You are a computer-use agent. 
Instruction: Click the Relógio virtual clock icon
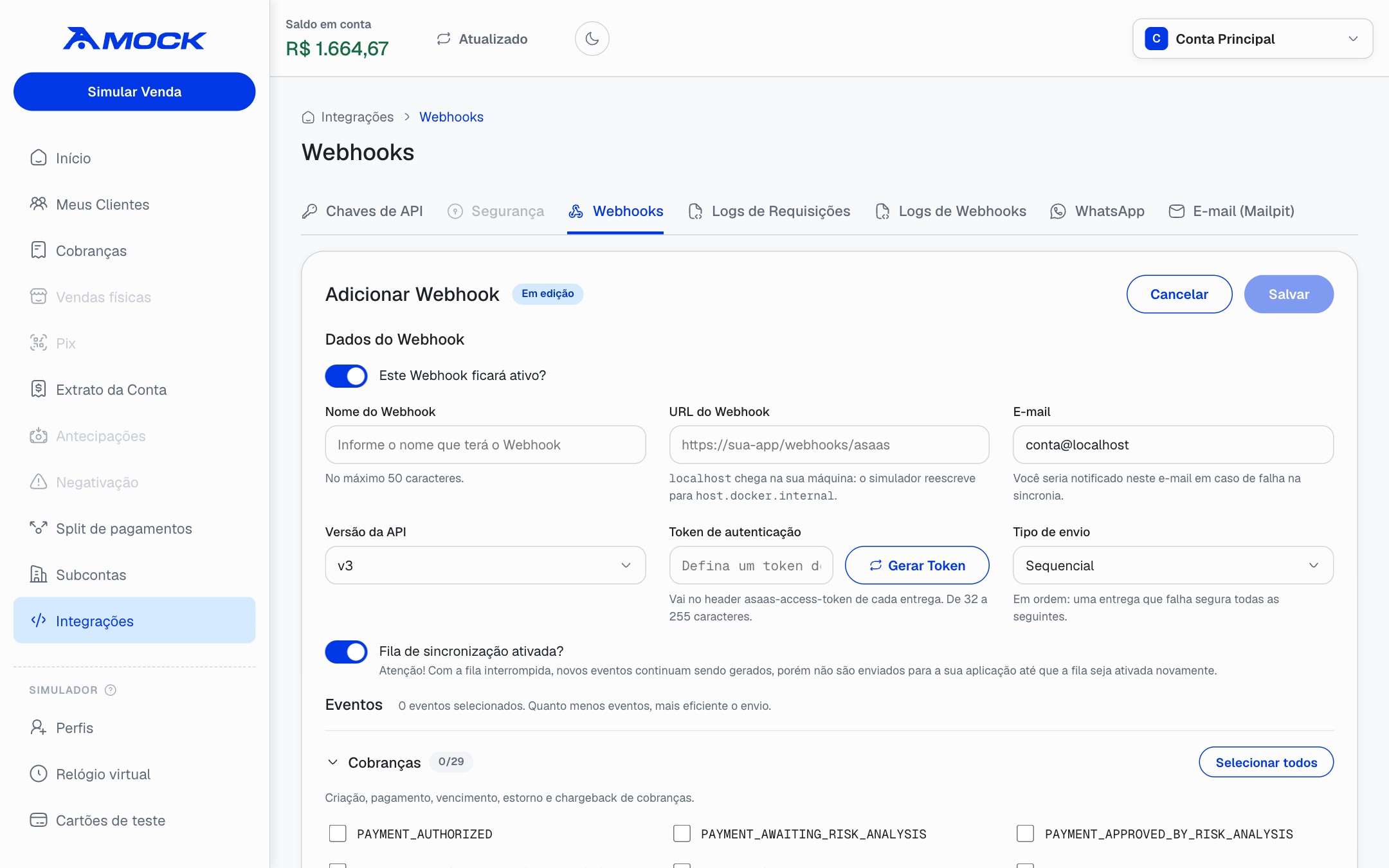pos(39,773)
